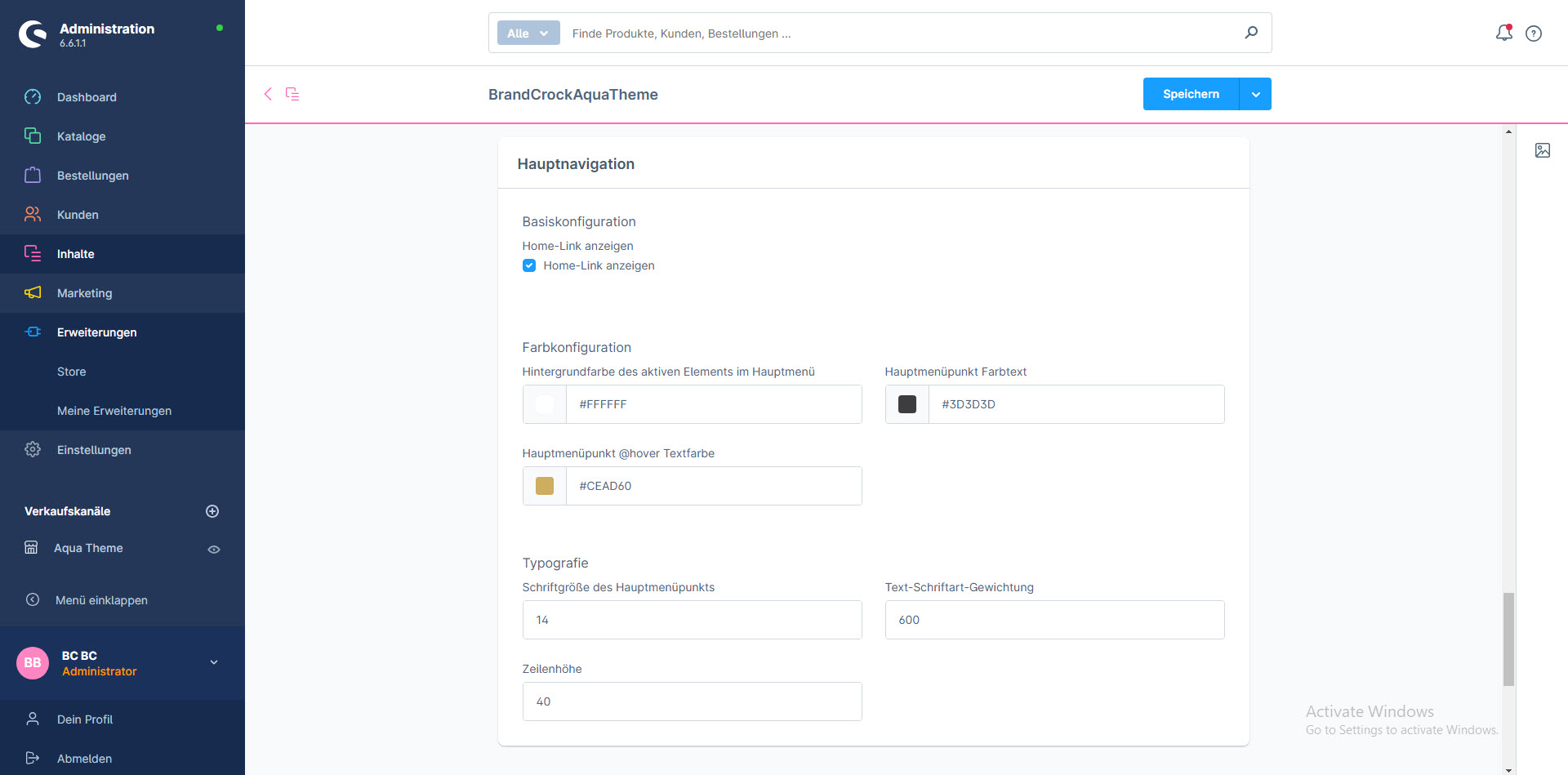The height and width of the screenshot is (775, 1568).
Task: Click the notifications bell icon
Action: tap(1503, 33)
